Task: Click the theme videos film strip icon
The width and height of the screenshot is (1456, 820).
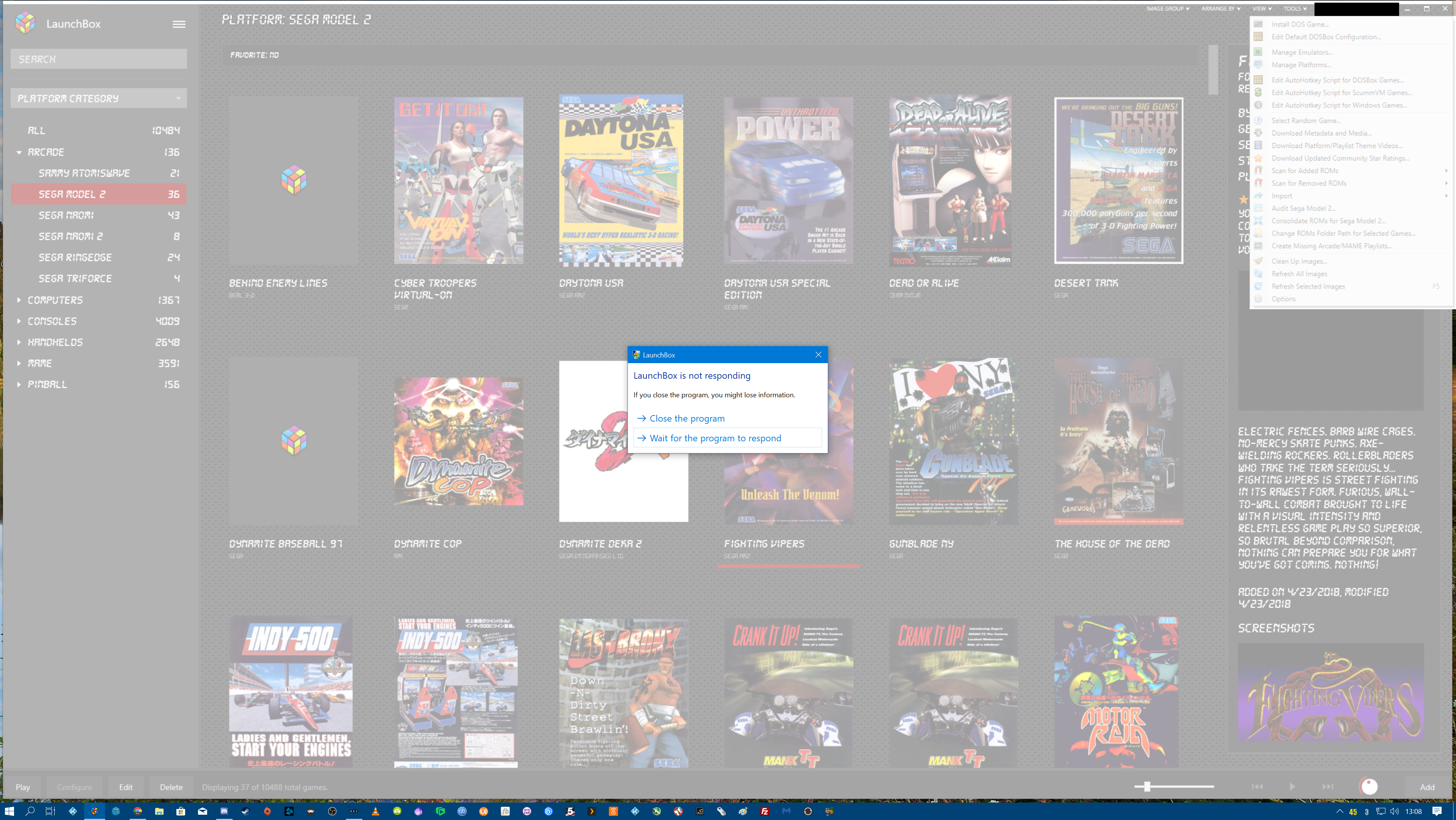Action: coord(1258,145)
